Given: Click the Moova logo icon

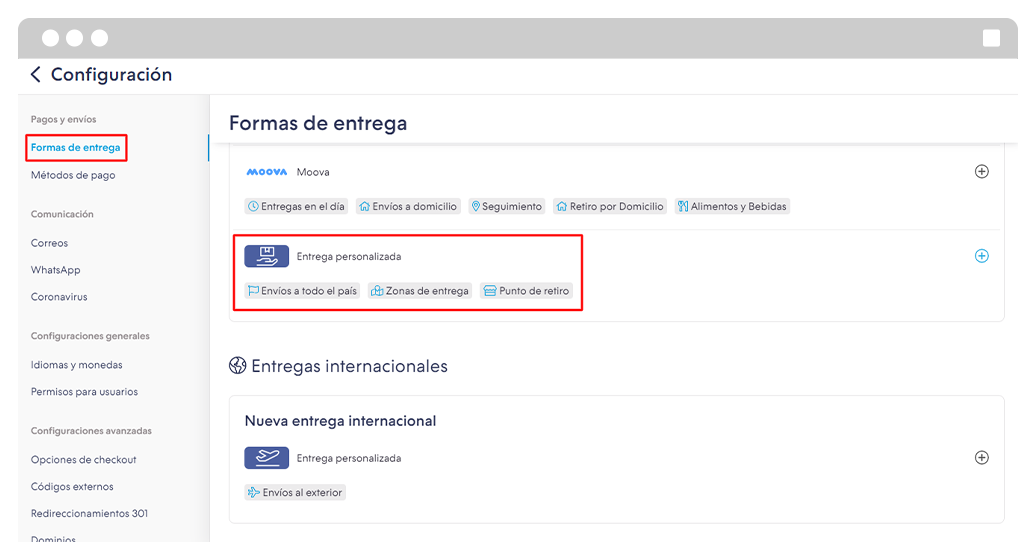Looking at the screenshot, I should pyautogui.click(x=266, y=172).
